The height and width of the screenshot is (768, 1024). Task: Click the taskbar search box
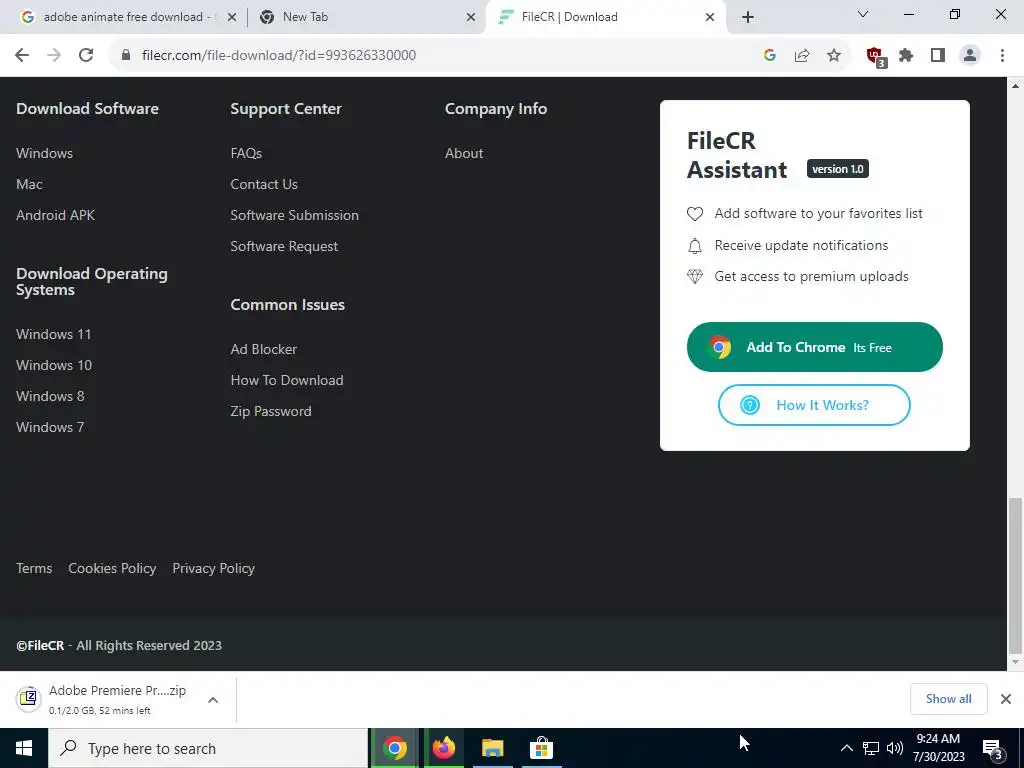coord(208,748)
